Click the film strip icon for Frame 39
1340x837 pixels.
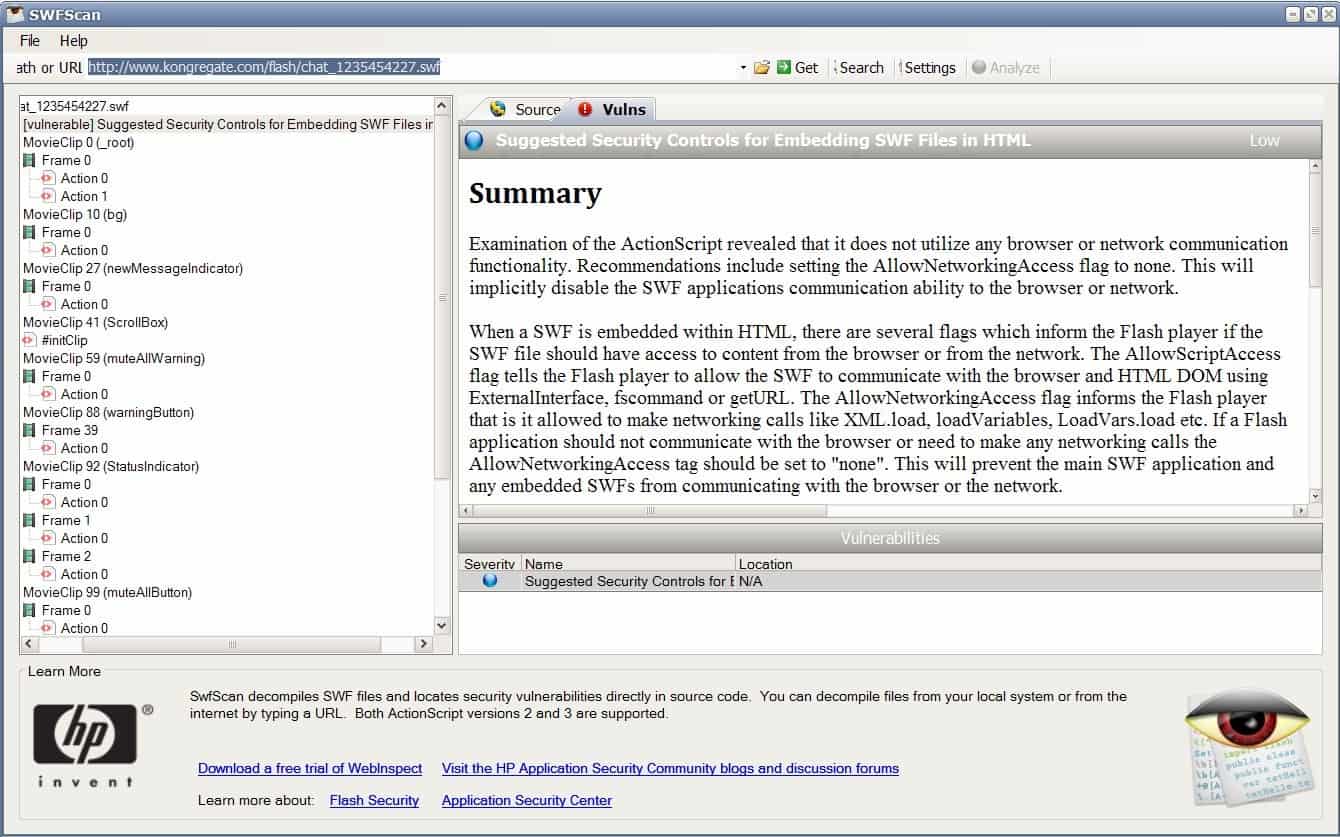(x=29, y=430)
